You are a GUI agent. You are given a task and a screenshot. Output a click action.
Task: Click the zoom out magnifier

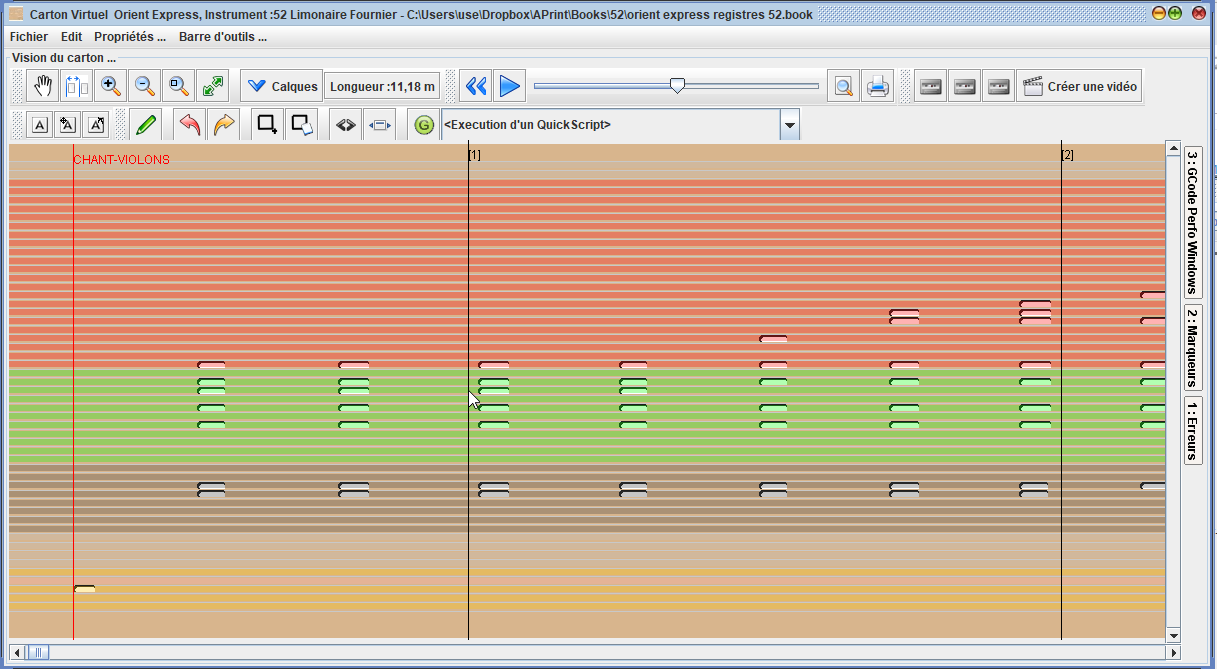pyautogui.click(x=145, y=87)
